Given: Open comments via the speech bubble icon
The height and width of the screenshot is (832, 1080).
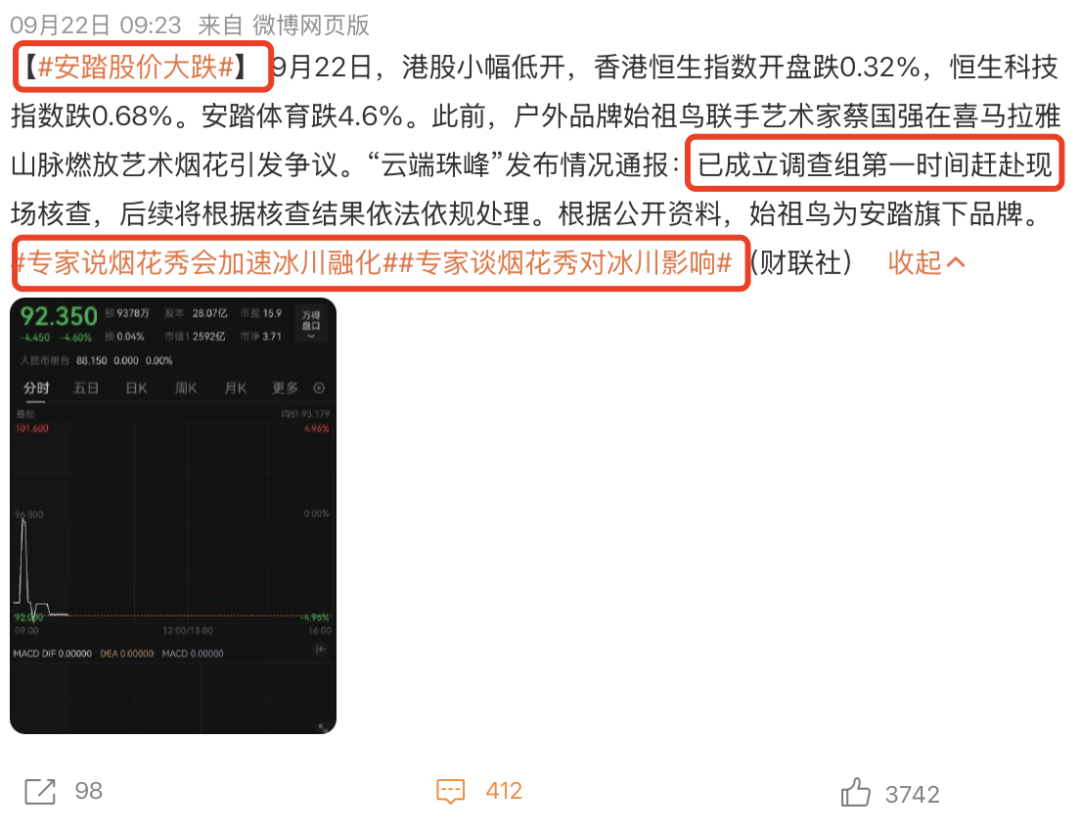Looking at the screenshot, I should (450, 791).
